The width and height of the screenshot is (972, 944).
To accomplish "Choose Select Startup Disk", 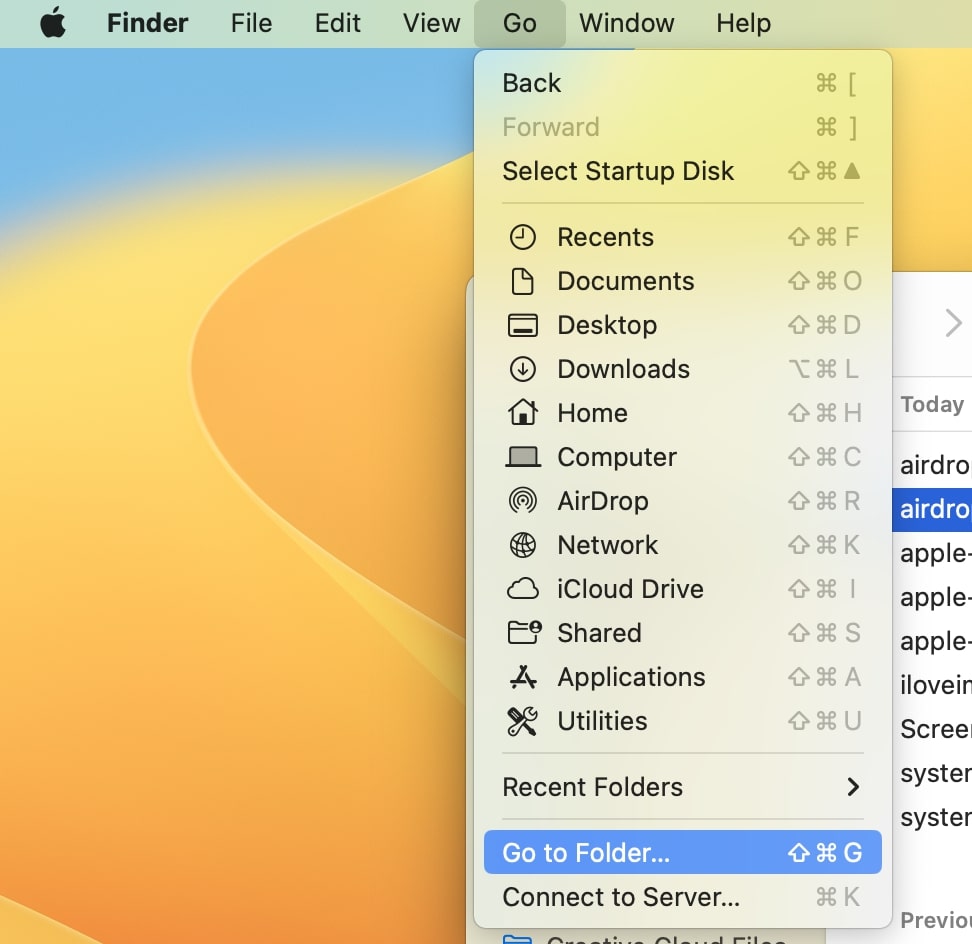I will coord(683,171).
